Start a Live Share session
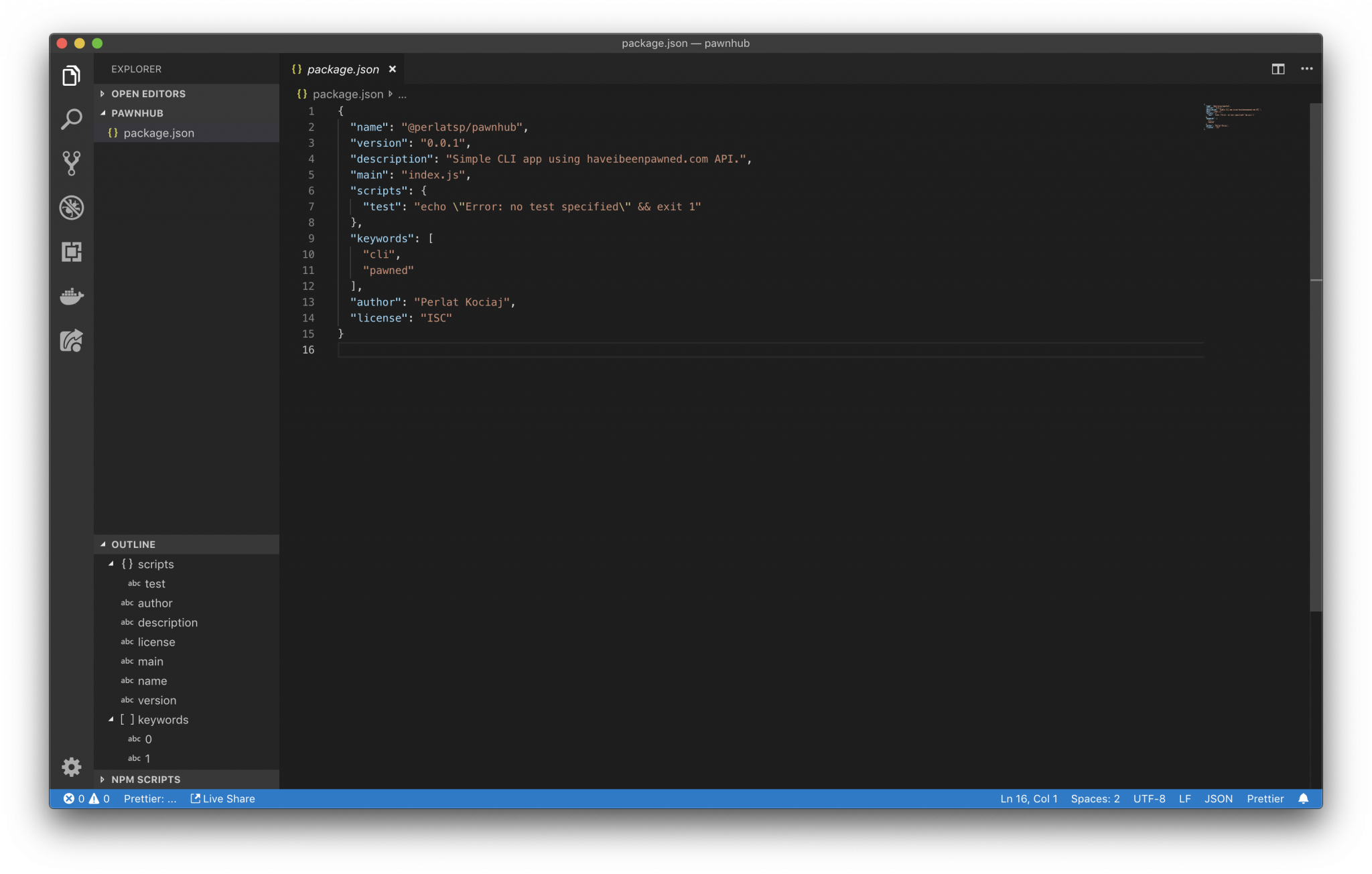Screen dimensions: 1372x874 223,798
